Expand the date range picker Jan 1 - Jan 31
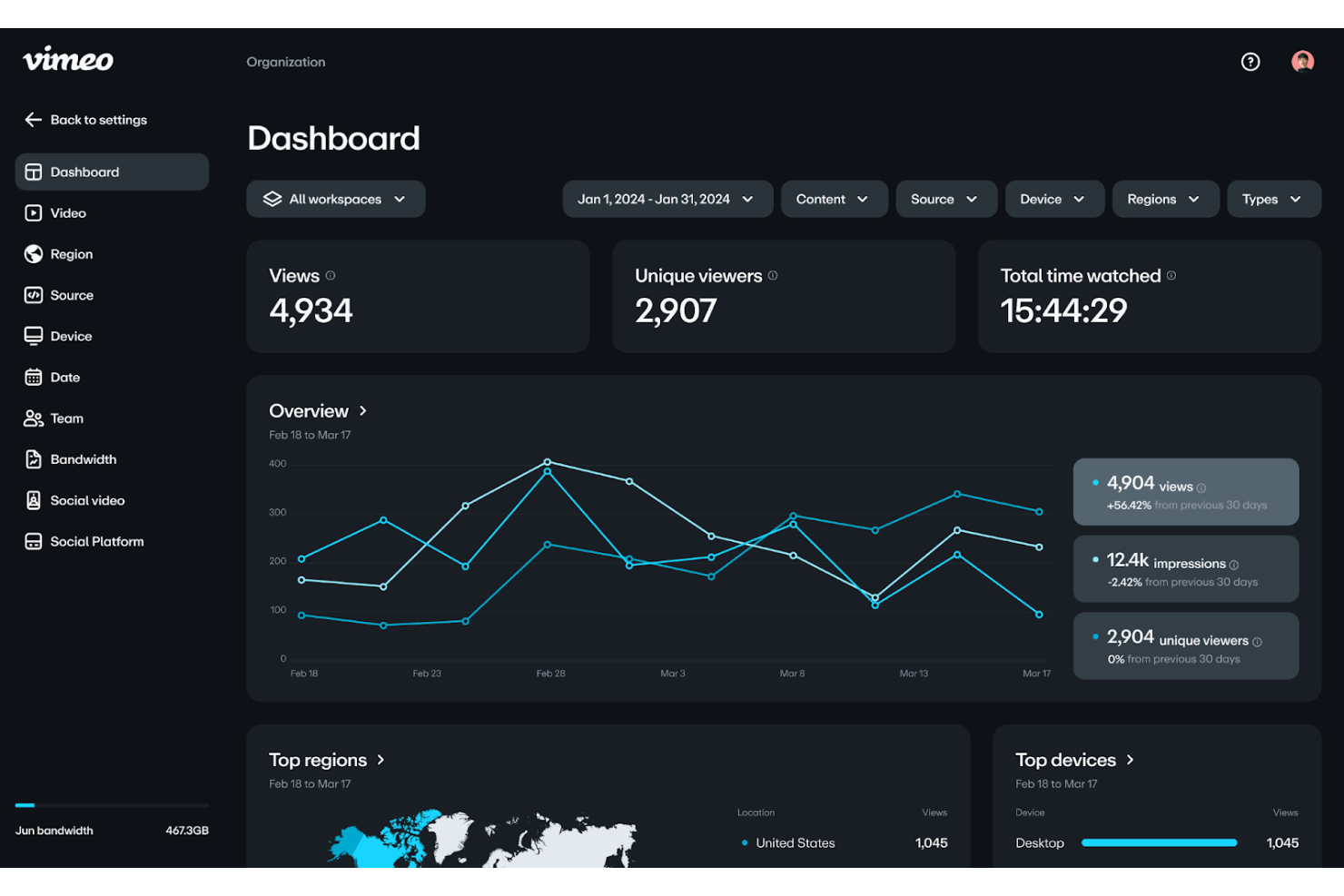The image size is (1344, 896). (667, 199)
